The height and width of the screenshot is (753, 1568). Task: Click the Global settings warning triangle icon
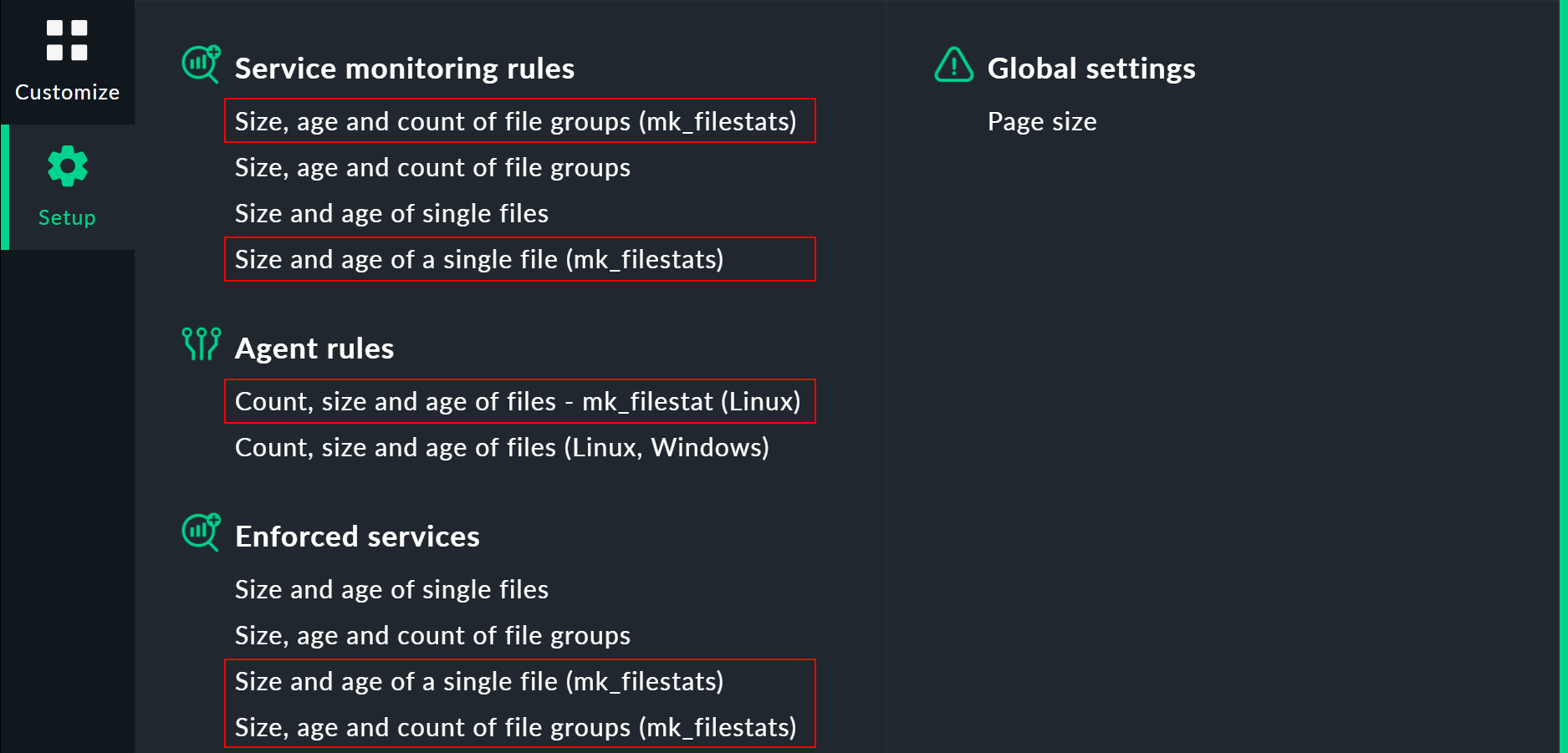pyautogui.click(x=953, y=64)
